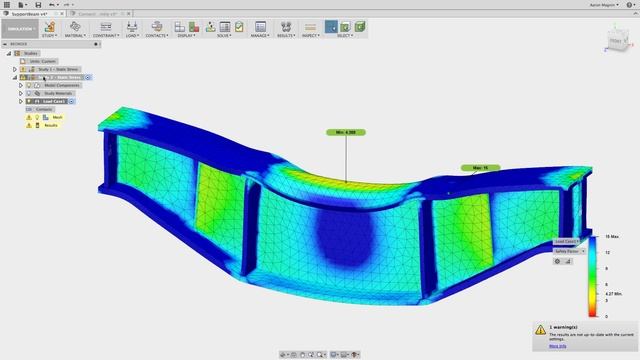Open the Safety Factor result dropdown

tap(570, 251)
